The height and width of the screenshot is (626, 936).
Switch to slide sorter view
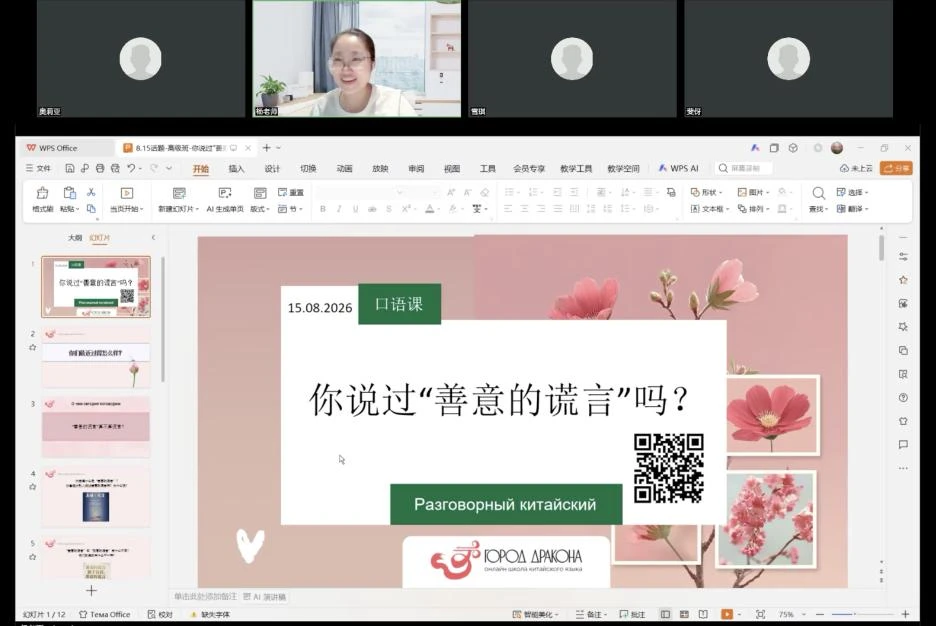tap(684, 614)
